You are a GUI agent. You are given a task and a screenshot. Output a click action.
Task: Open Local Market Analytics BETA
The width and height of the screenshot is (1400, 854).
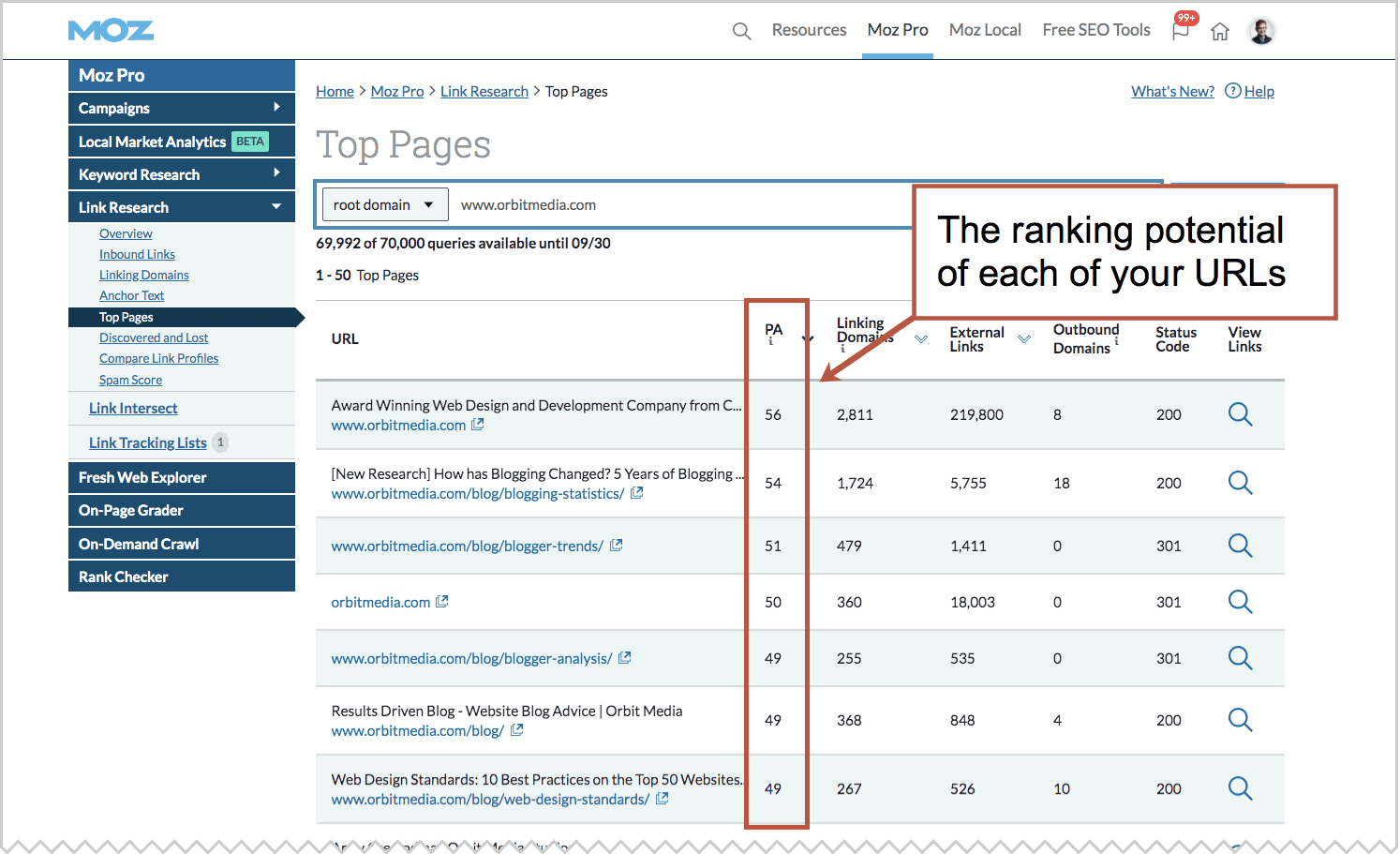[182, 142]
